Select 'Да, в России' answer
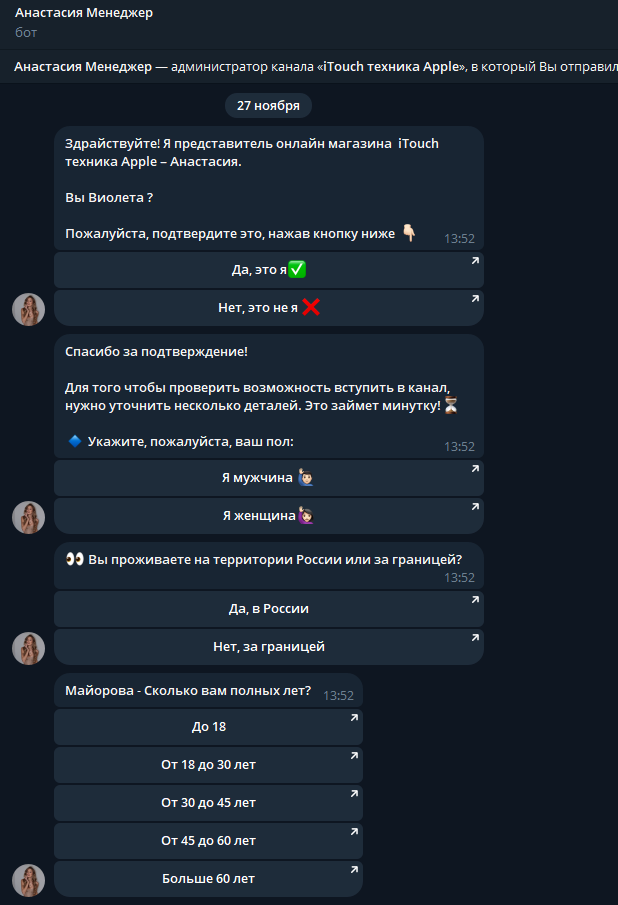The width and height of the screenshot is (618, 905). click(269, 609)
